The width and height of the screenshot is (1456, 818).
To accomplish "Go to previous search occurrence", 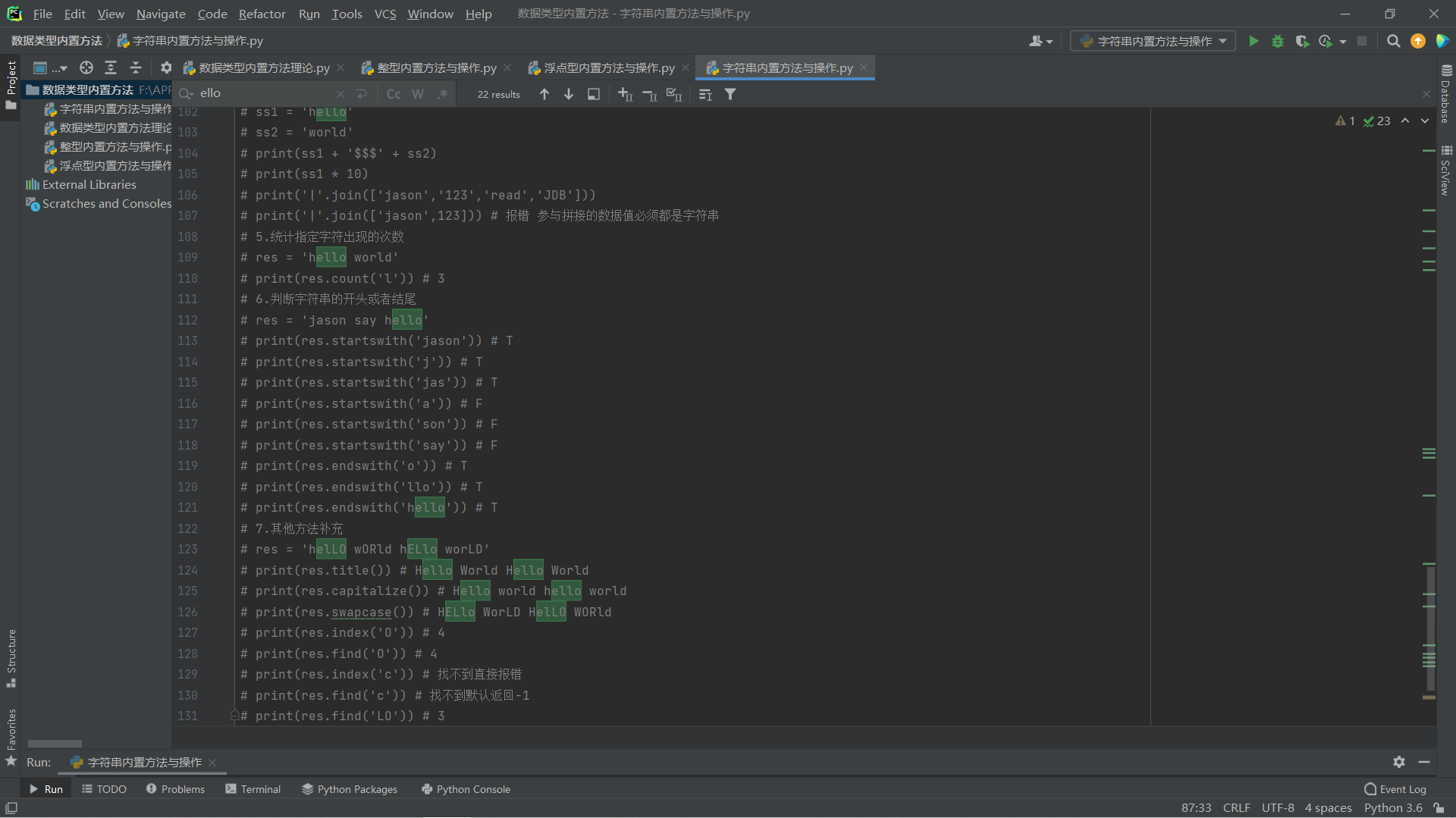I will tap(544, 94).
